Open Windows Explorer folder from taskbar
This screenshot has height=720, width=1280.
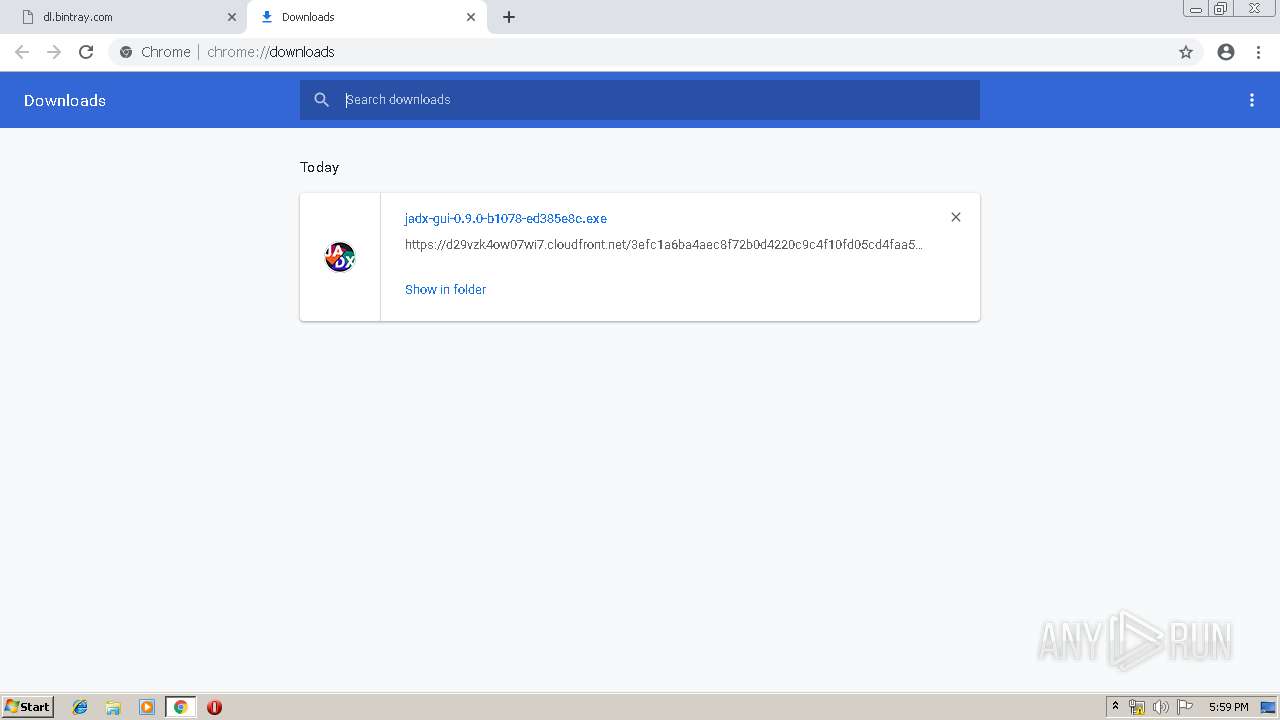coord(113,707)
